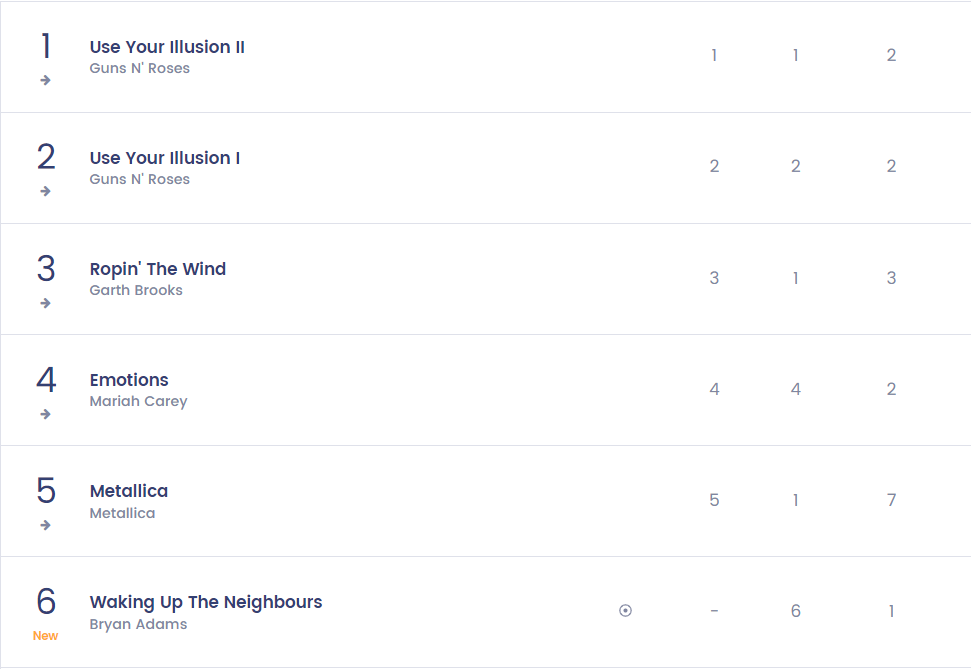Open the Use Your Illusion II album title
The height and width of the screenshot is (669, 971).
click(167, 47)
